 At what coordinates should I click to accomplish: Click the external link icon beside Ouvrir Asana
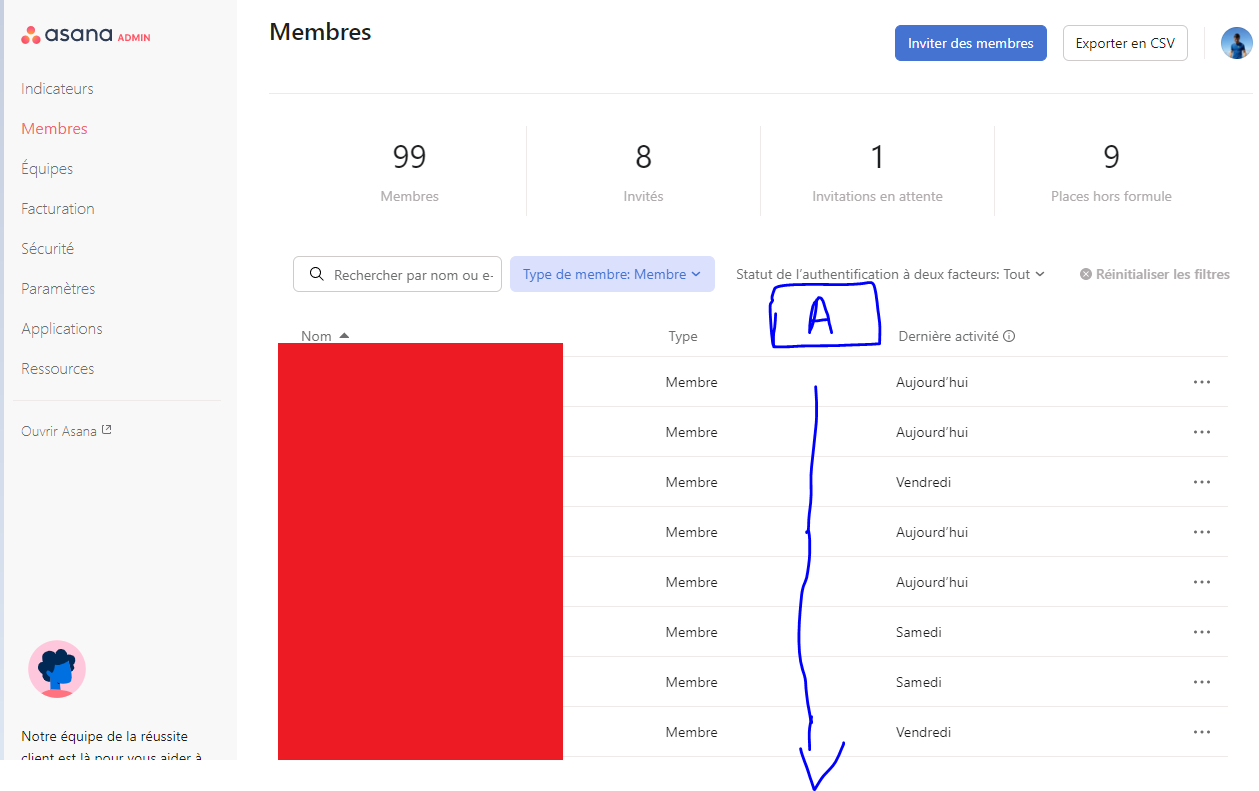click(x=107, y=431)
